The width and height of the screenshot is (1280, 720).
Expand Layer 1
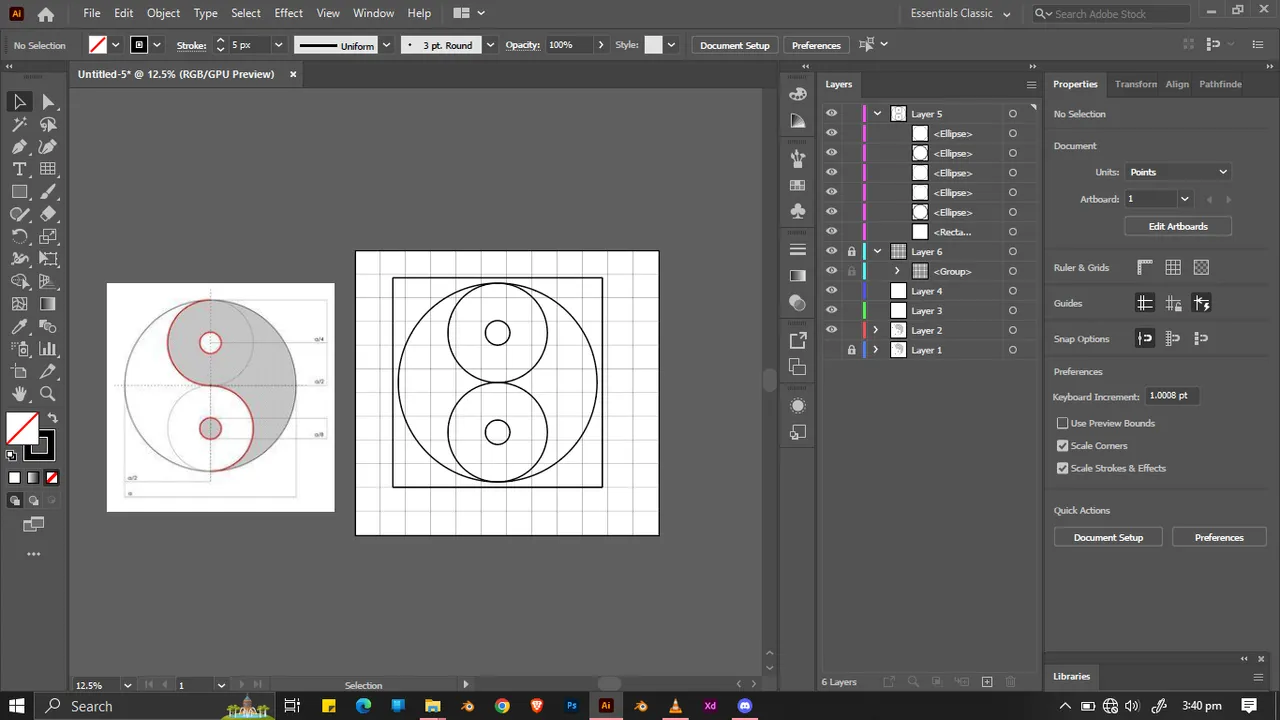point(877,350)
